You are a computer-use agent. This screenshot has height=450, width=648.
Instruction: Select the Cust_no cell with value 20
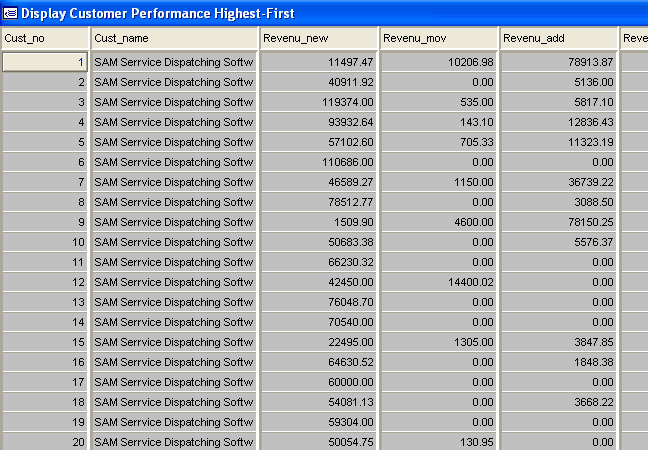click(45, 442)
